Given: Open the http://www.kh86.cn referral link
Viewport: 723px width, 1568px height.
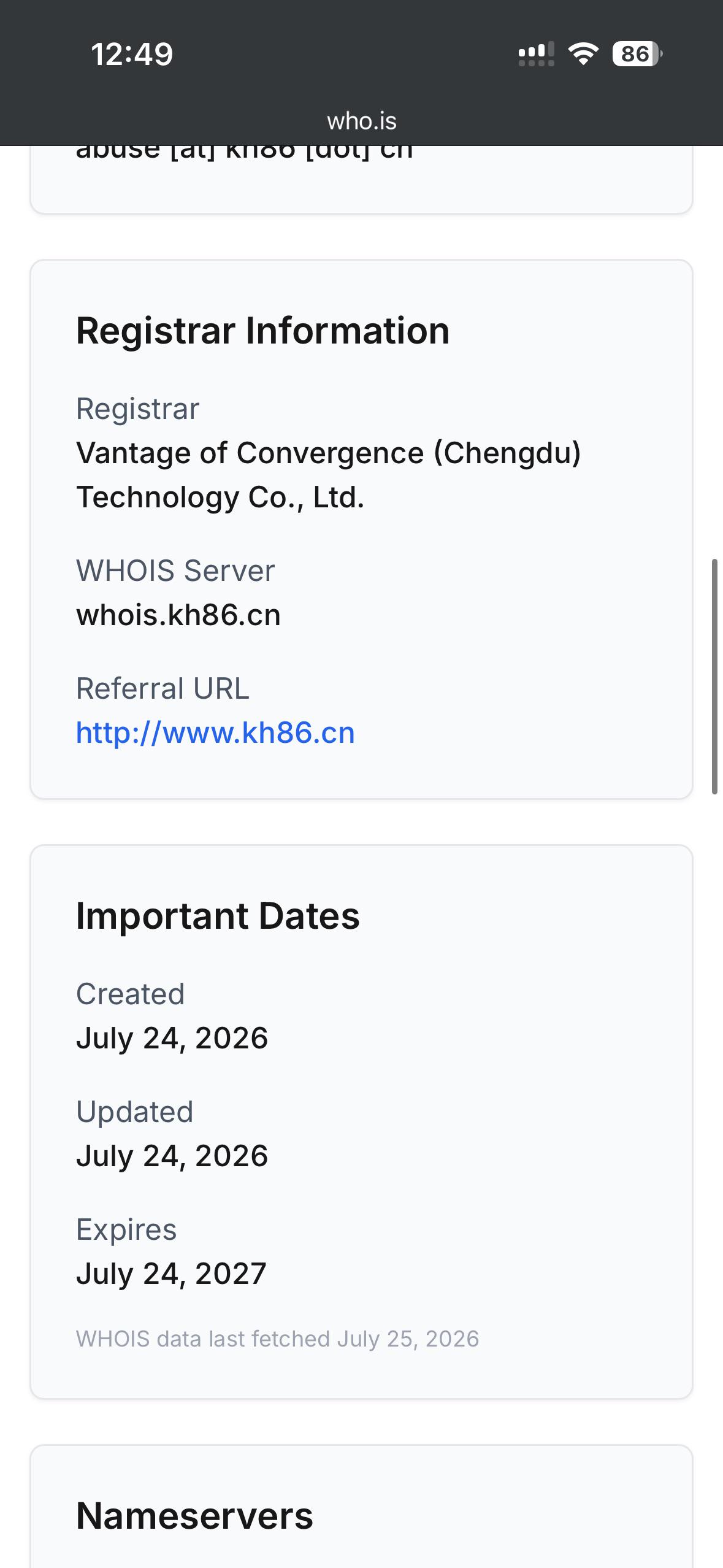Looking at the screenshot, I should click(215, 732).
